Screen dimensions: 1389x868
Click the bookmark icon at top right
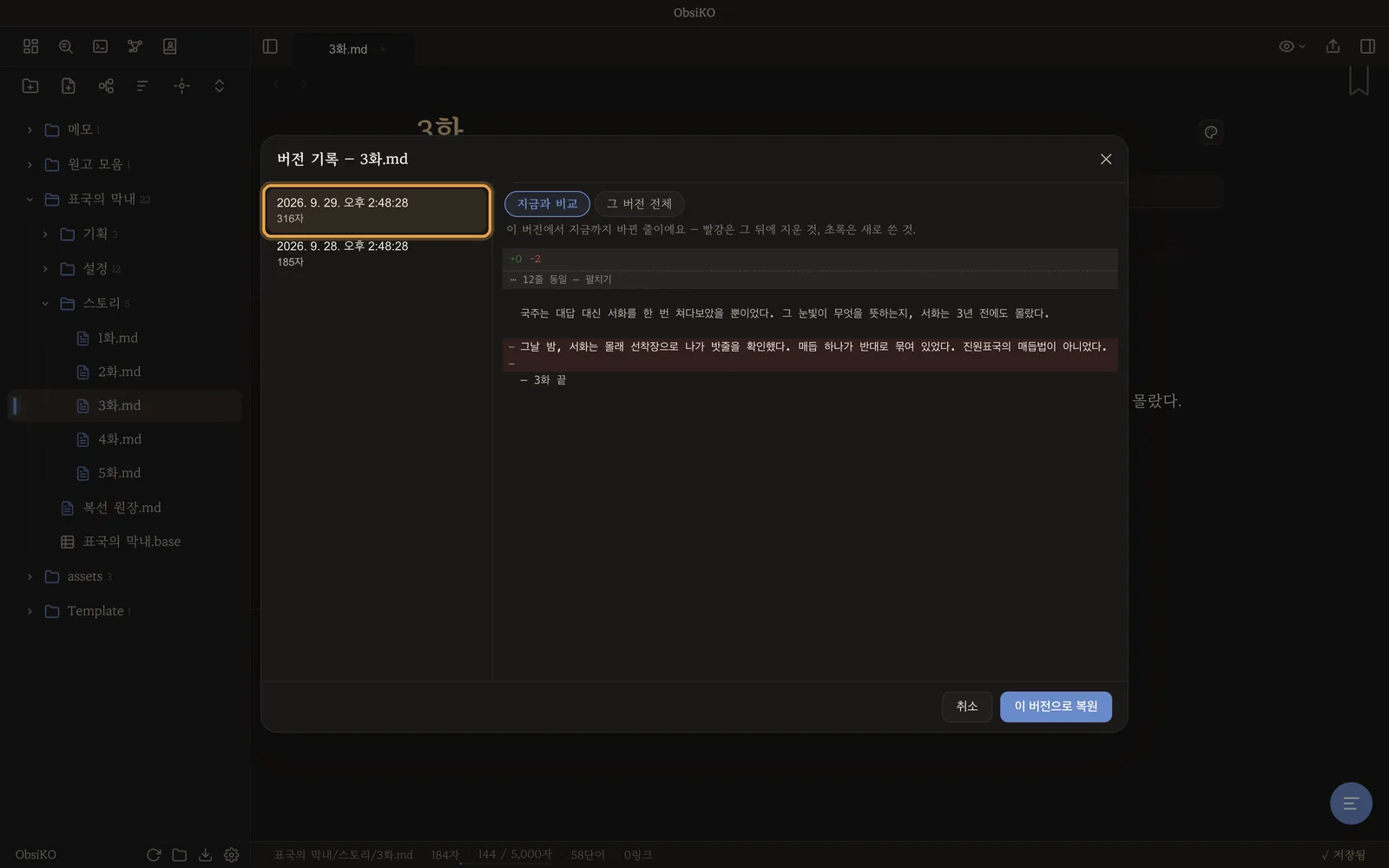pyautogui.click(x=1359, y=80)
